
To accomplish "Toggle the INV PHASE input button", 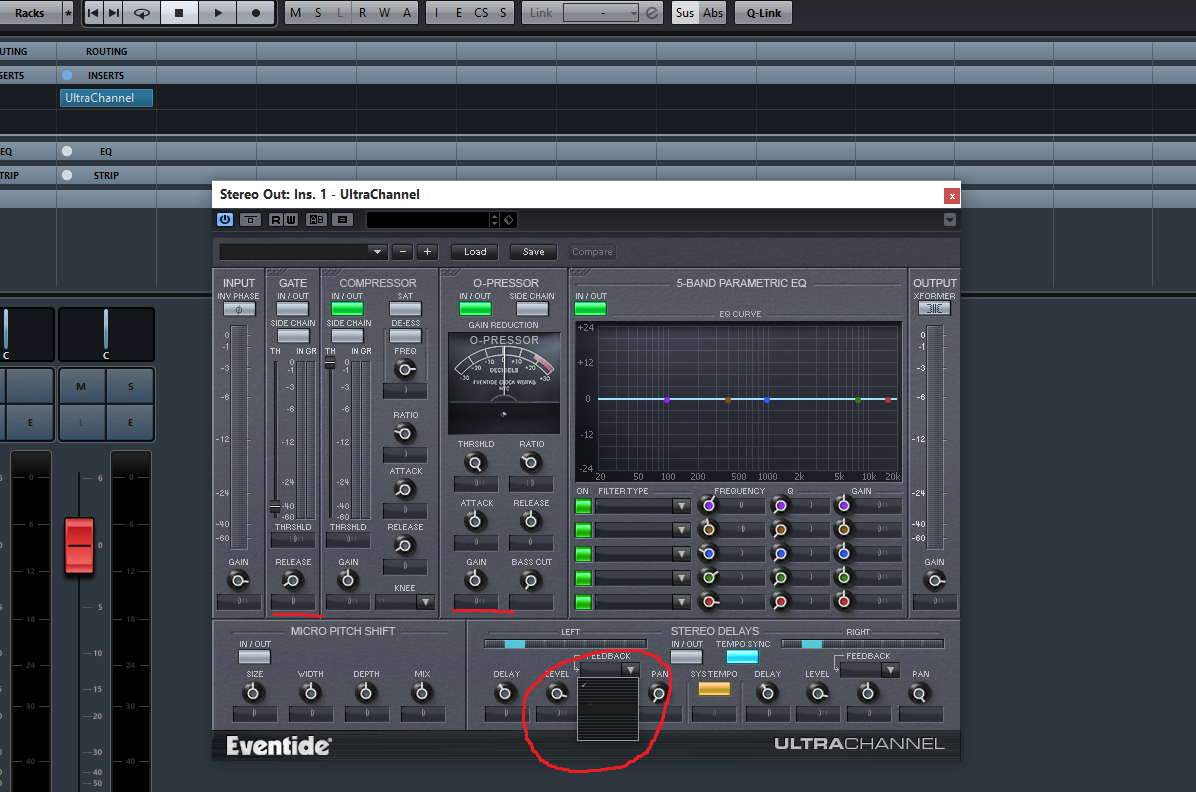I will point(239,309).
